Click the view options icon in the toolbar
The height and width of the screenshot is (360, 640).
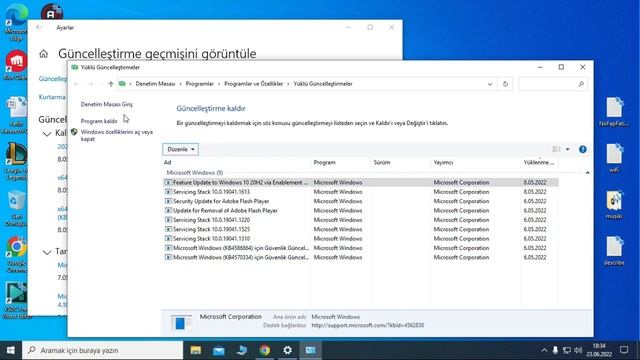pos(556,149)
